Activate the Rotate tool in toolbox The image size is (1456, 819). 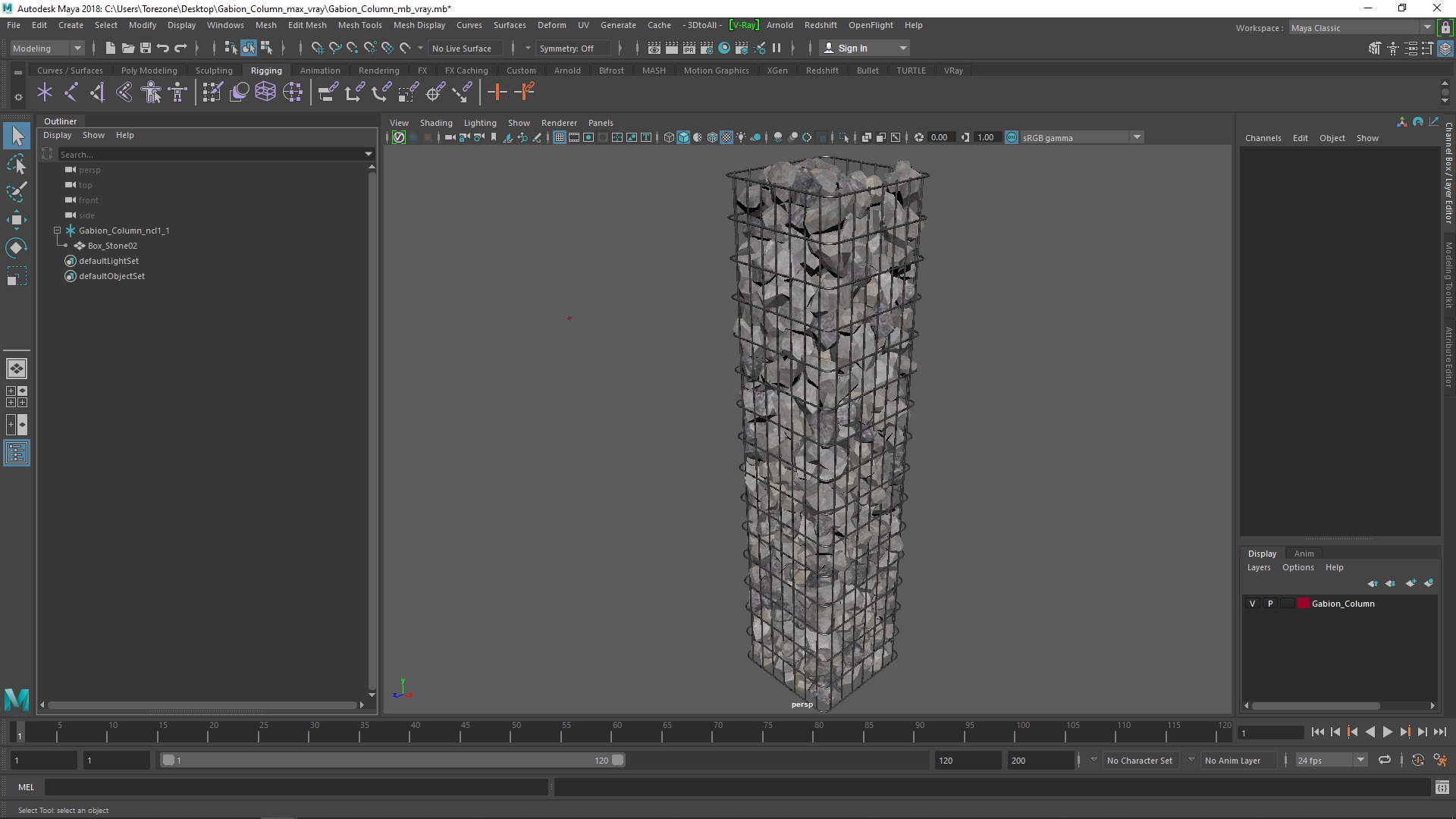pos(17,248)
